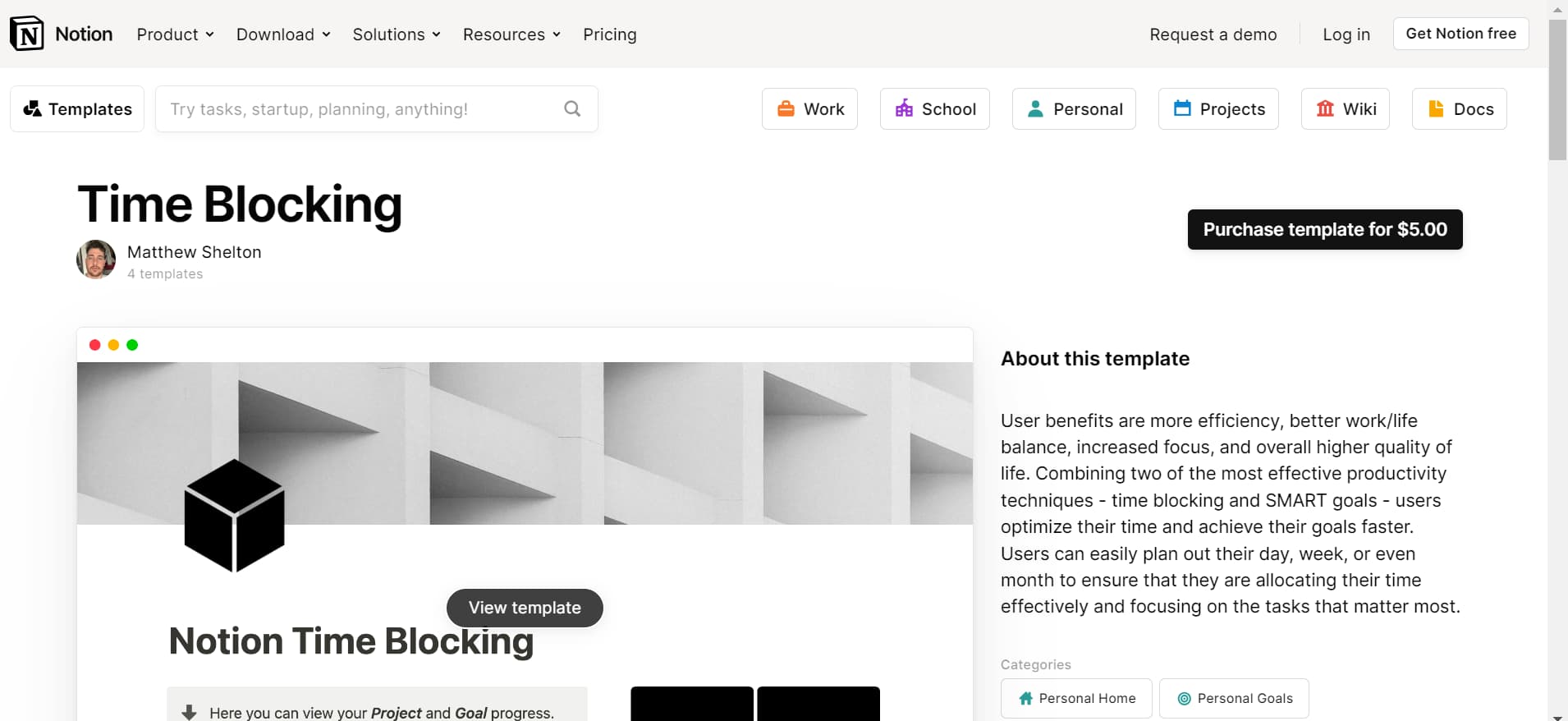Click the Templates home button
The height and width of the screenshot is (721, 1568).
point(77,109)
